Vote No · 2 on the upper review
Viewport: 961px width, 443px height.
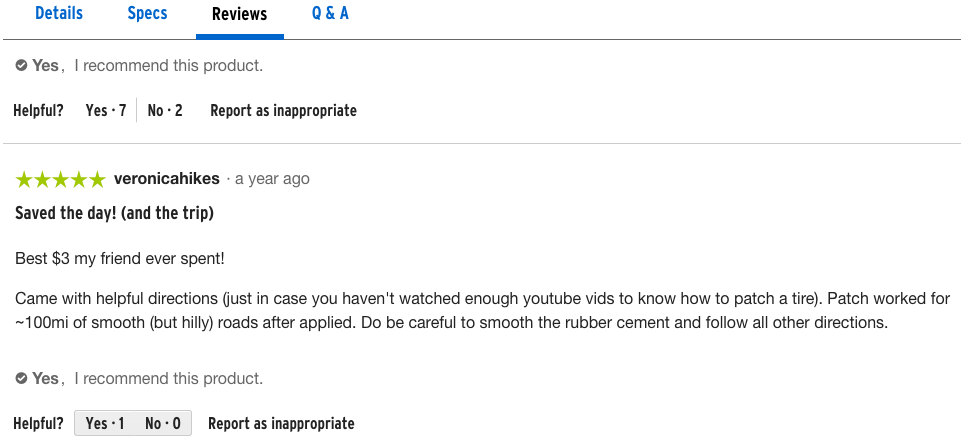(x=165, y=111)
